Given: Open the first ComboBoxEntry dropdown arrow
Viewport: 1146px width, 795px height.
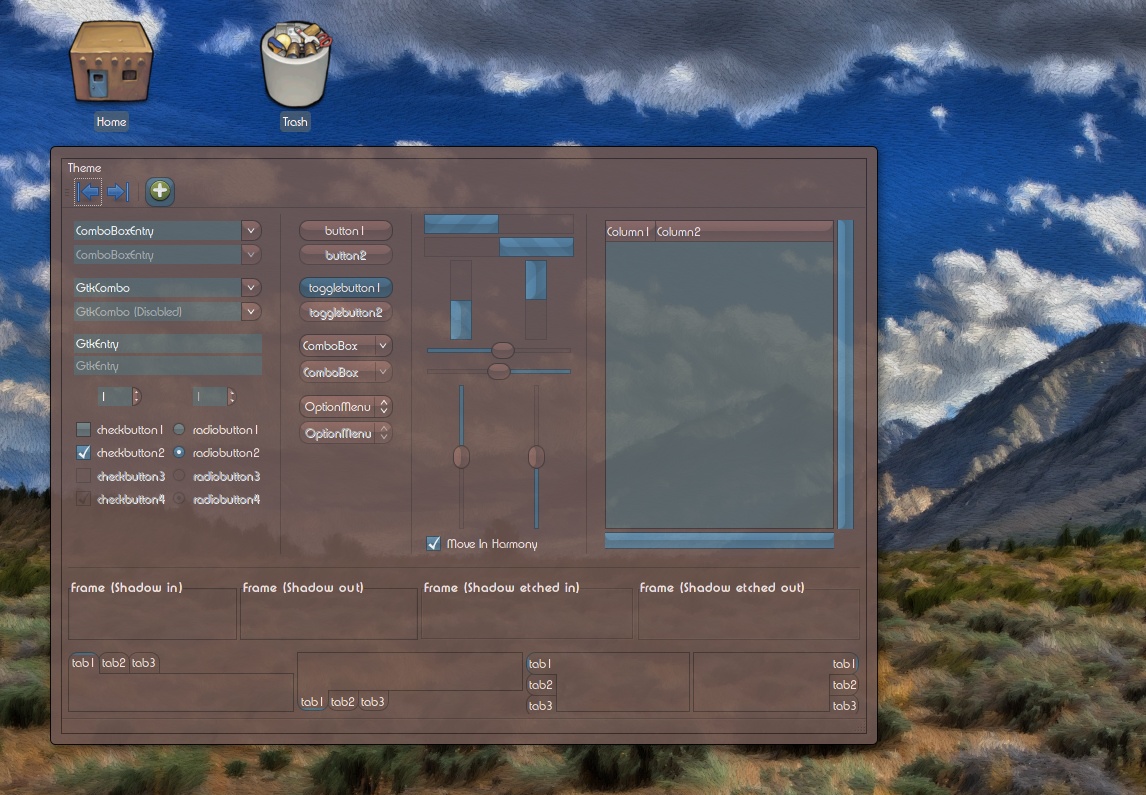Looking at the screenshot, I should [x=251, y=231].
